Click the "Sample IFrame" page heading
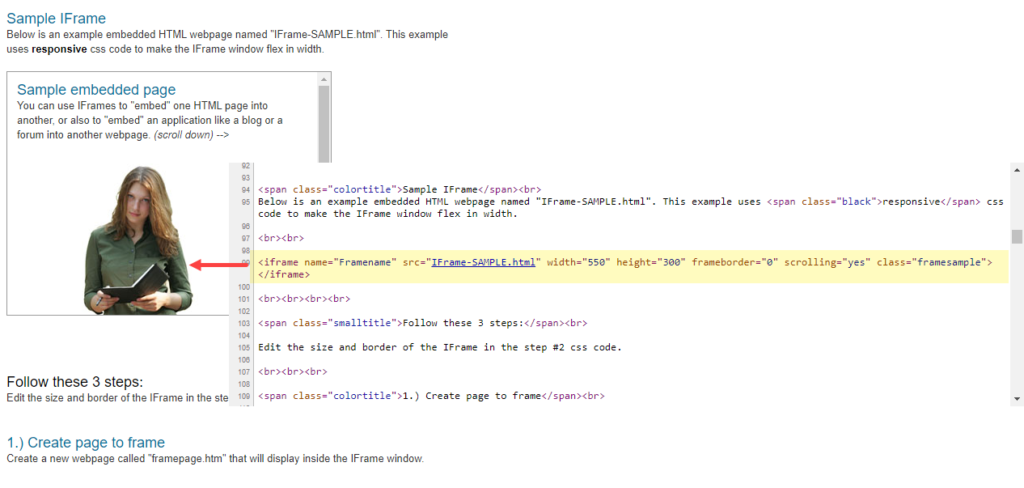Screen dimensions: 1024x488 click(x=56, y=18)
